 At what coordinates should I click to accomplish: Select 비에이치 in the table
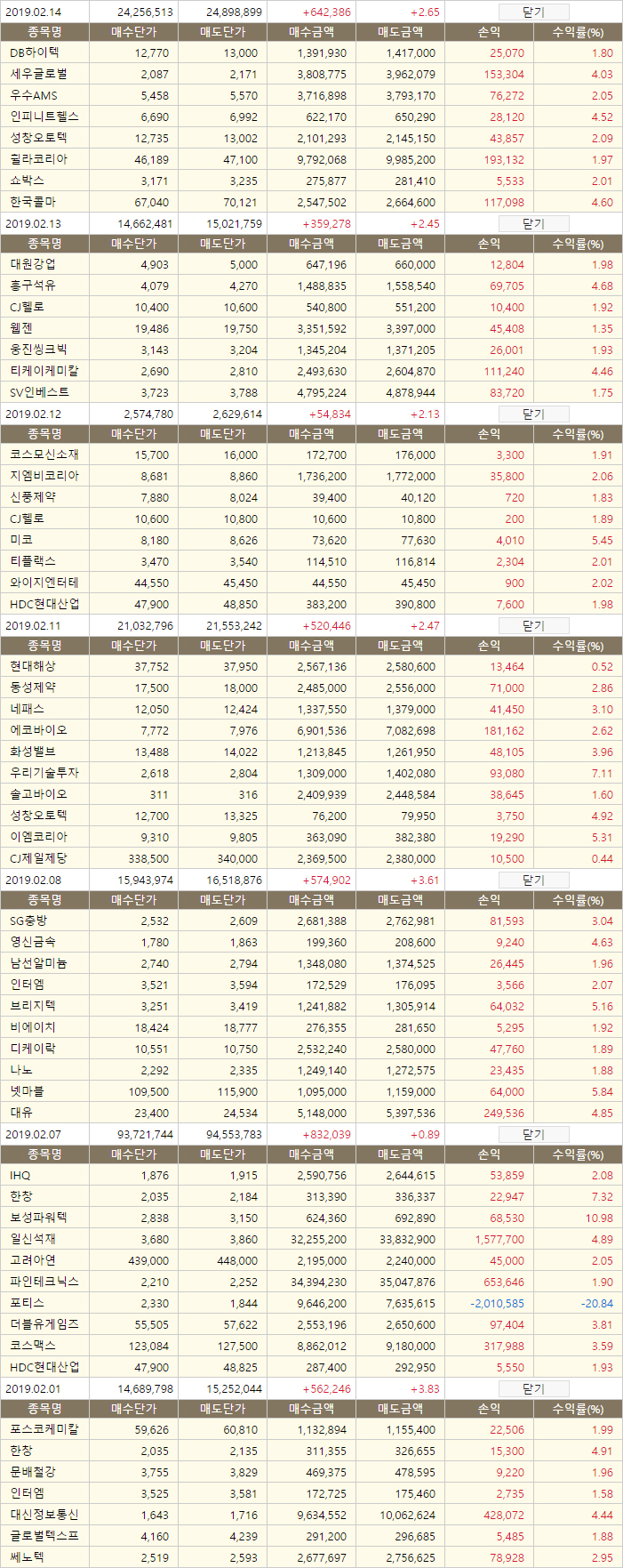(x=33, y=1028)
